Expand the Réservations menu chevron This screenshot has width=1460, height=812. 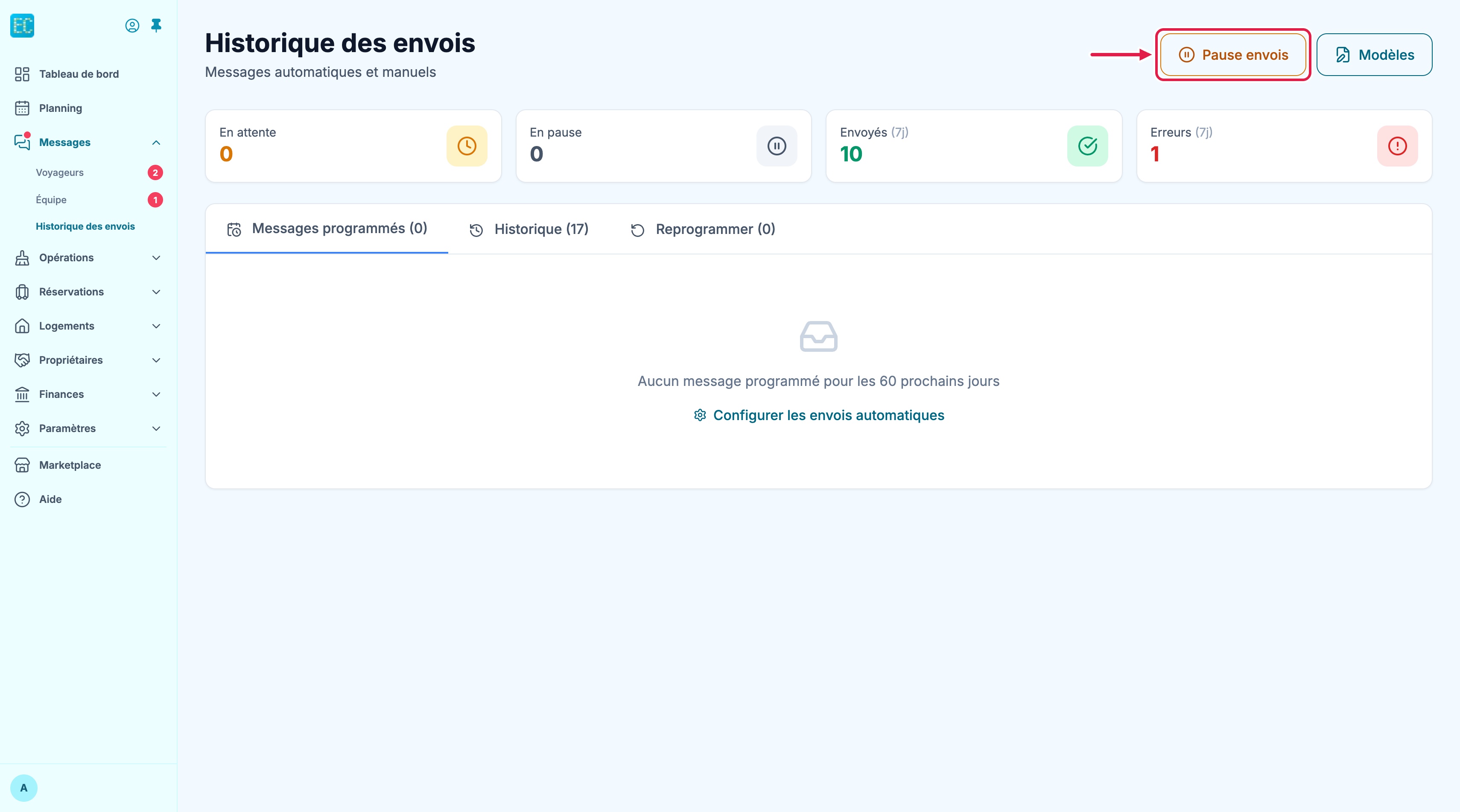pyautogui.click(x=156, y=292)
